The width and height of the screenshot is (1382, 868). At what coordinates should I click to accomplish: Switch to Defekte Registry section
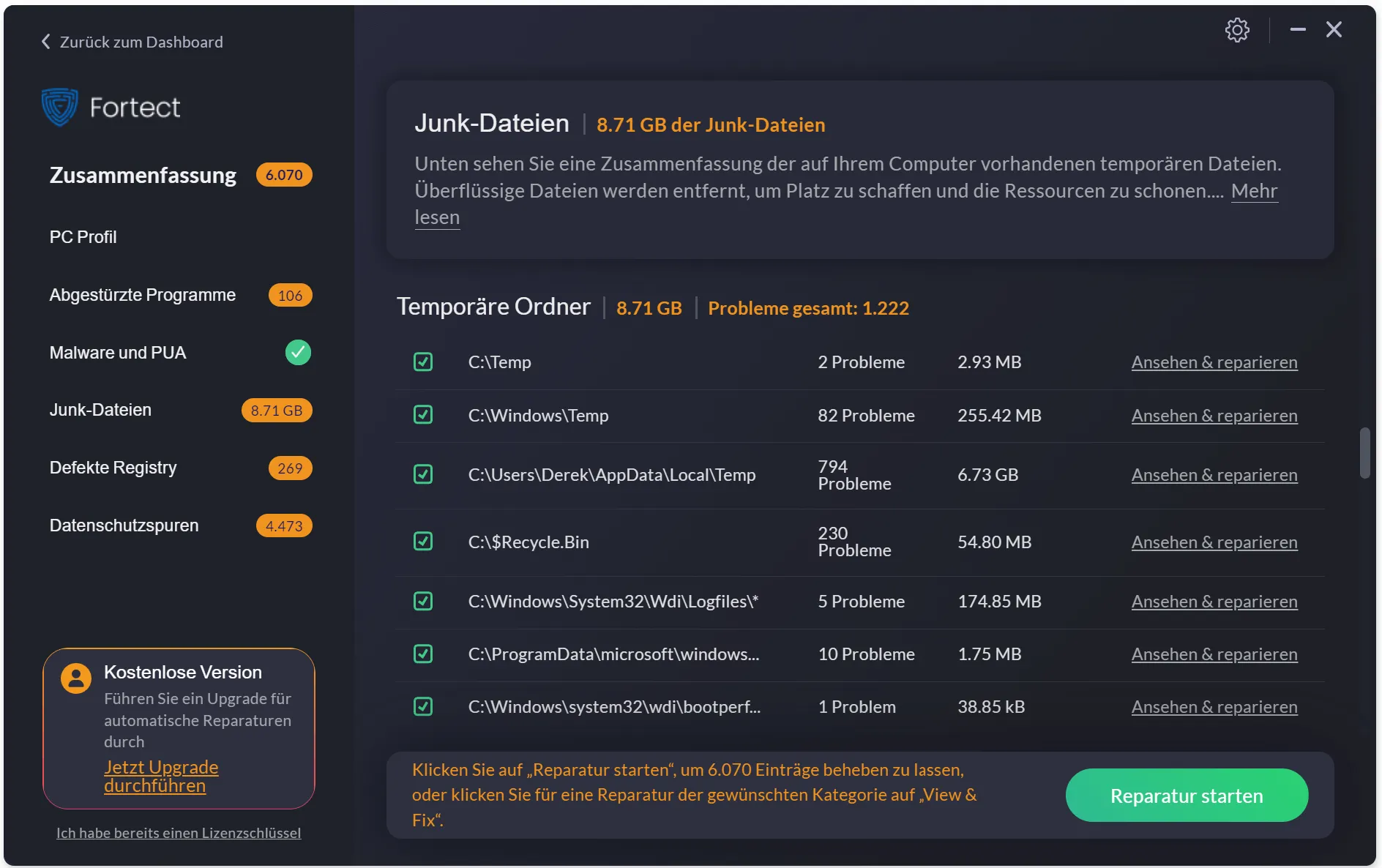[113, 468]
